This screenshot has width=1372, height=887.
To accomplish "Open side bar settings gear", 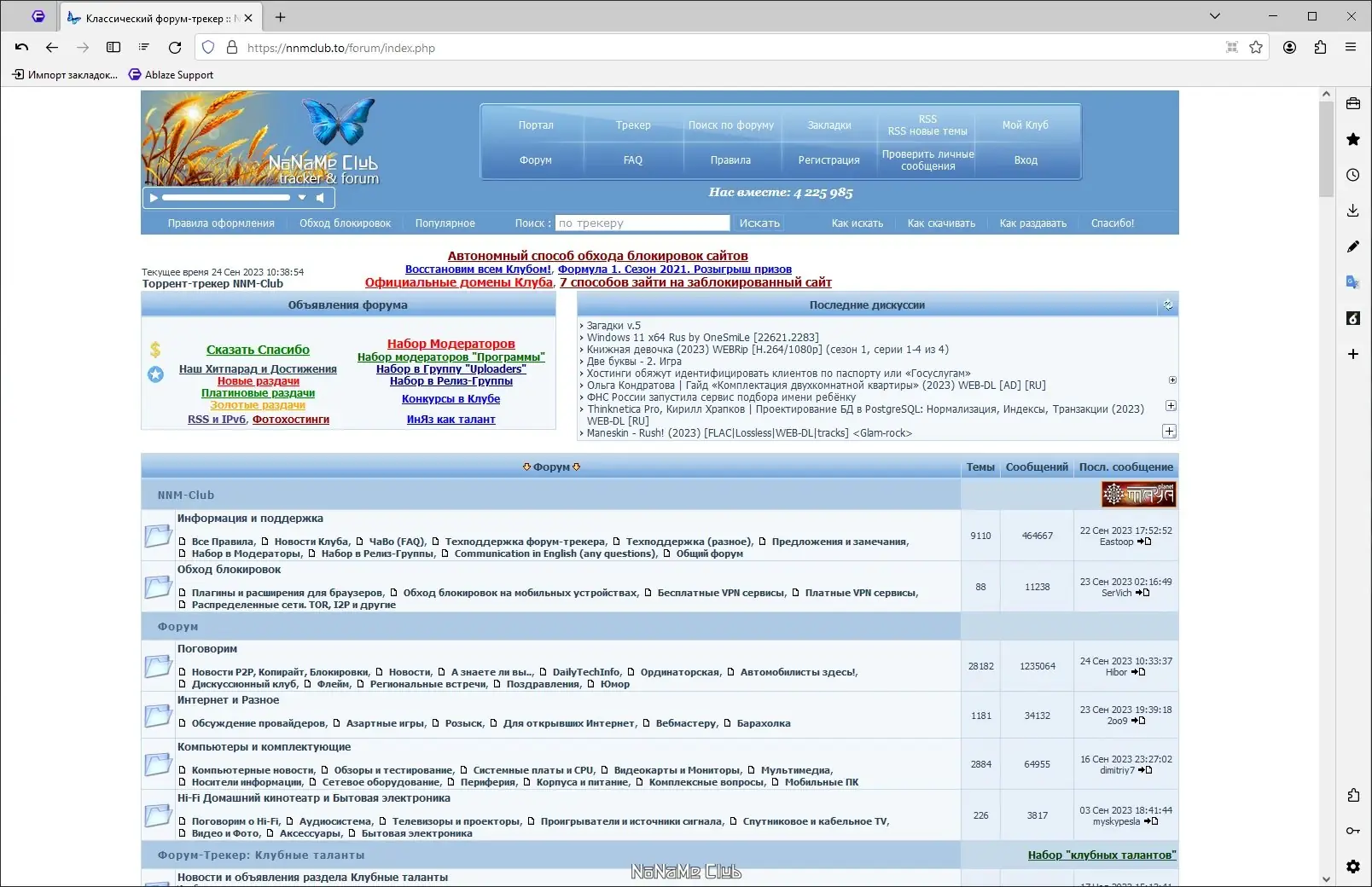I will (x=1353, y=867).
